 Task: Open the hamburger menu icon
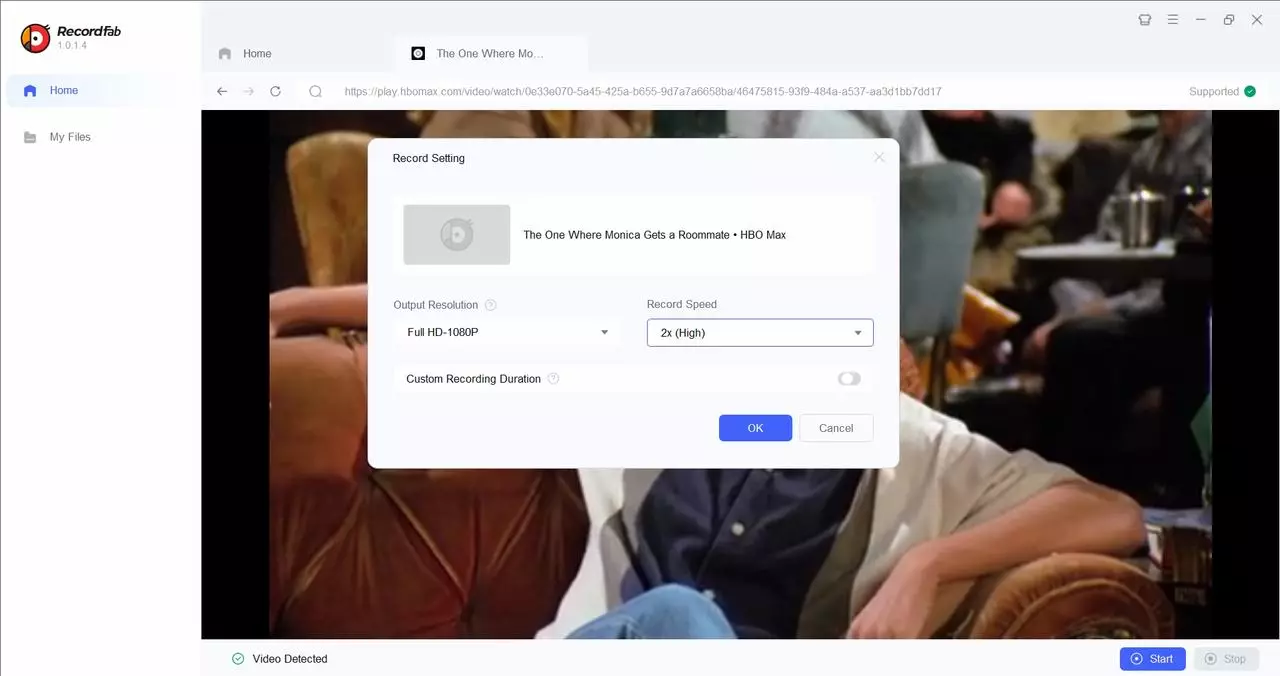pos(1173,19)
